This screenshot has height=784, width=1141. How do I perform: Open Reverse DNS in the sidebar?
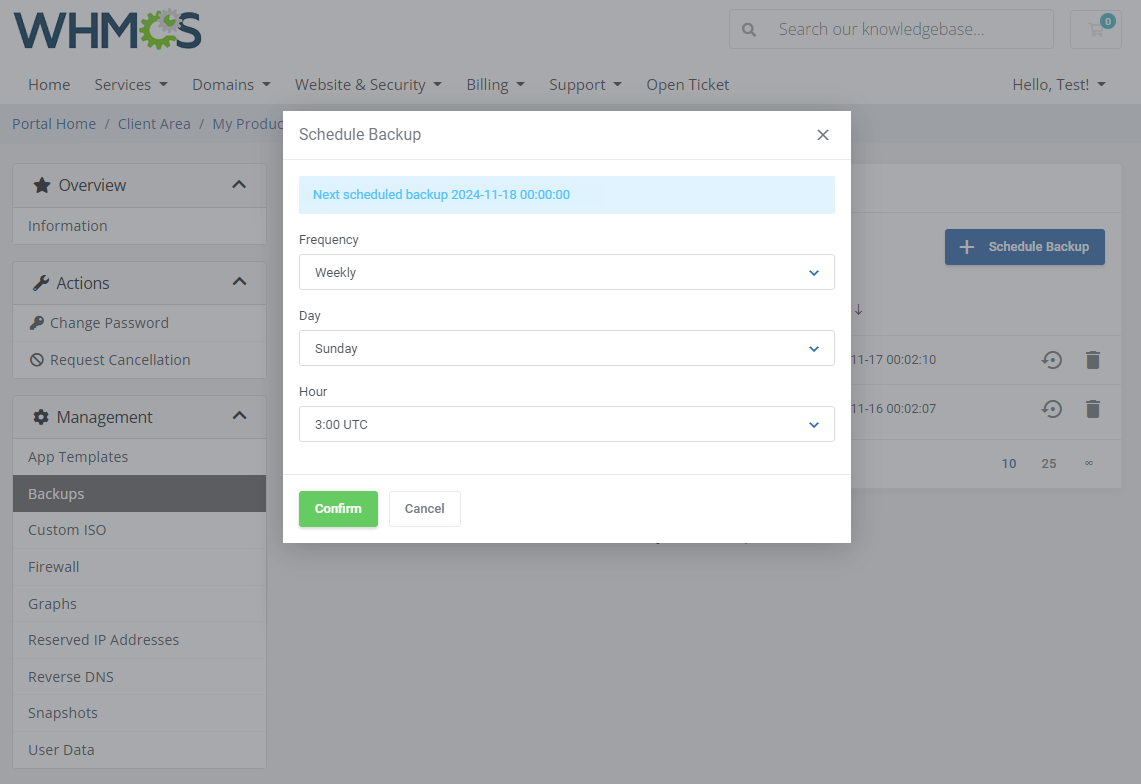pyautogui.click(x=139, y=676)
